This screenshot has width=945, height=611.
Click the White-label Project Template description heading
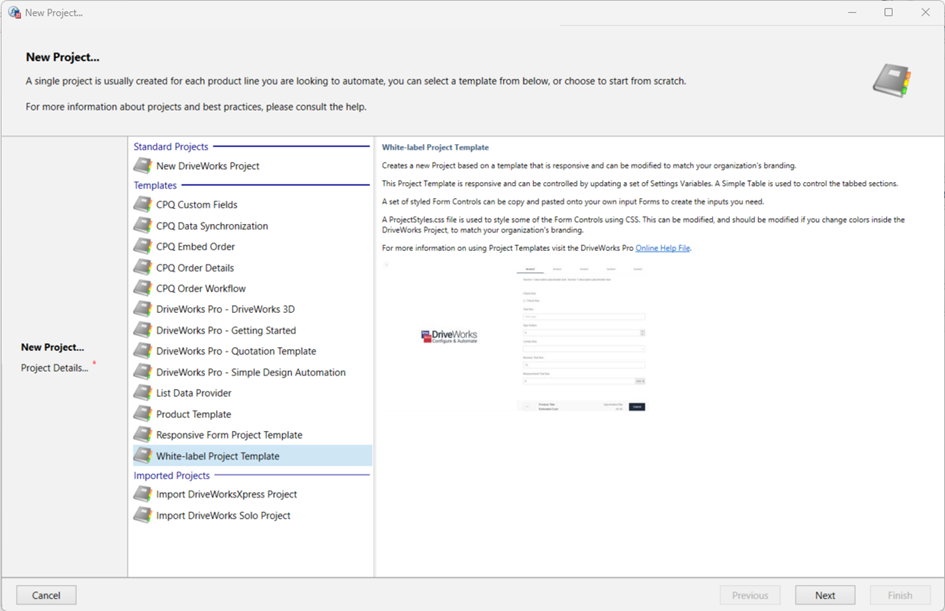tap(435, 147)
